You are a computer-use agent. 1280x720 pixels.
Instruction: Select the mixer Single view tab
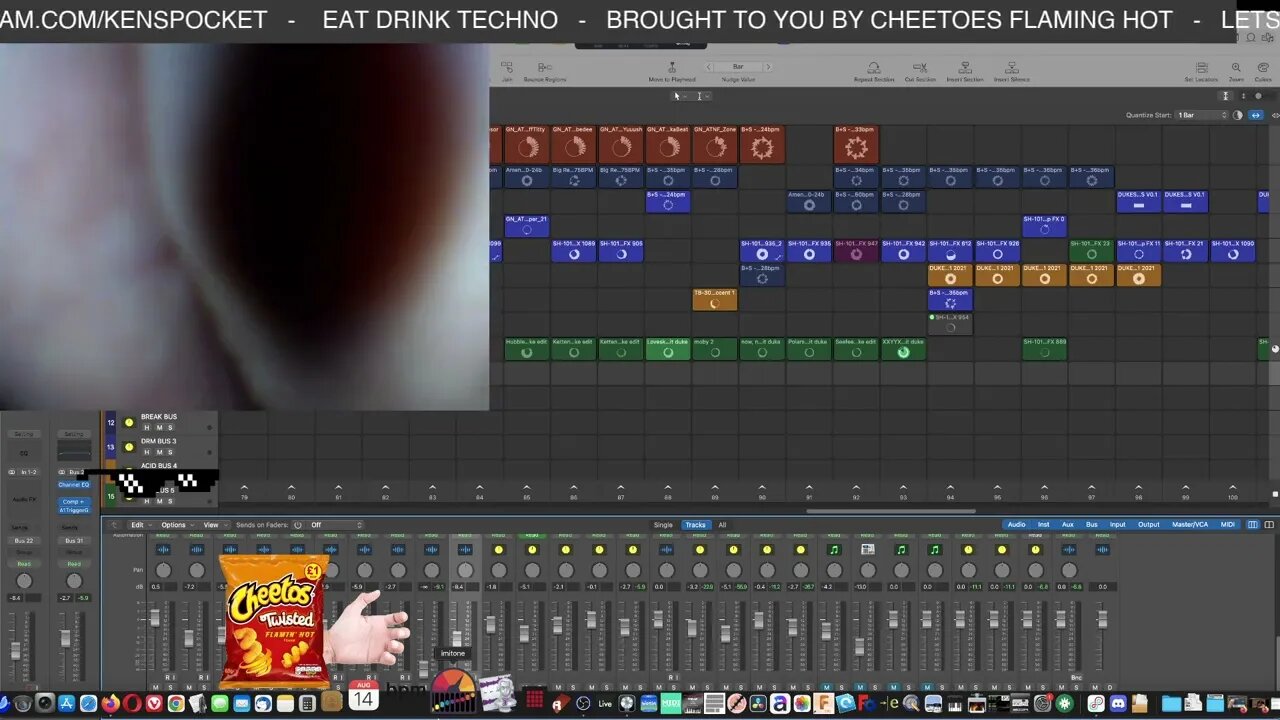[x=663, y=525]
